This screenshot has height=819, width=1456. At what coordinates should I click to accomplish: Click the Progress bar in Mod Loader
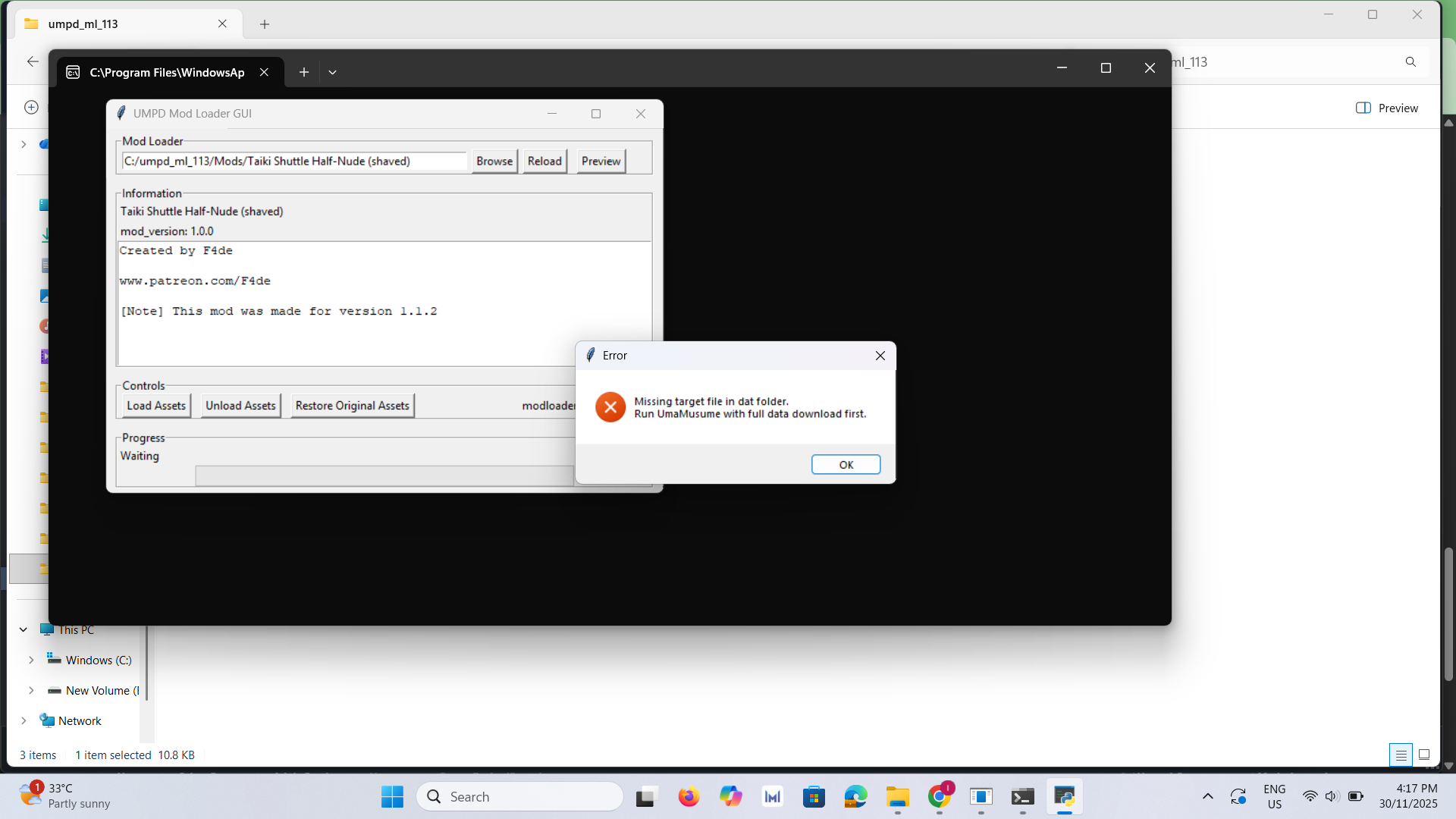point(384,475)
